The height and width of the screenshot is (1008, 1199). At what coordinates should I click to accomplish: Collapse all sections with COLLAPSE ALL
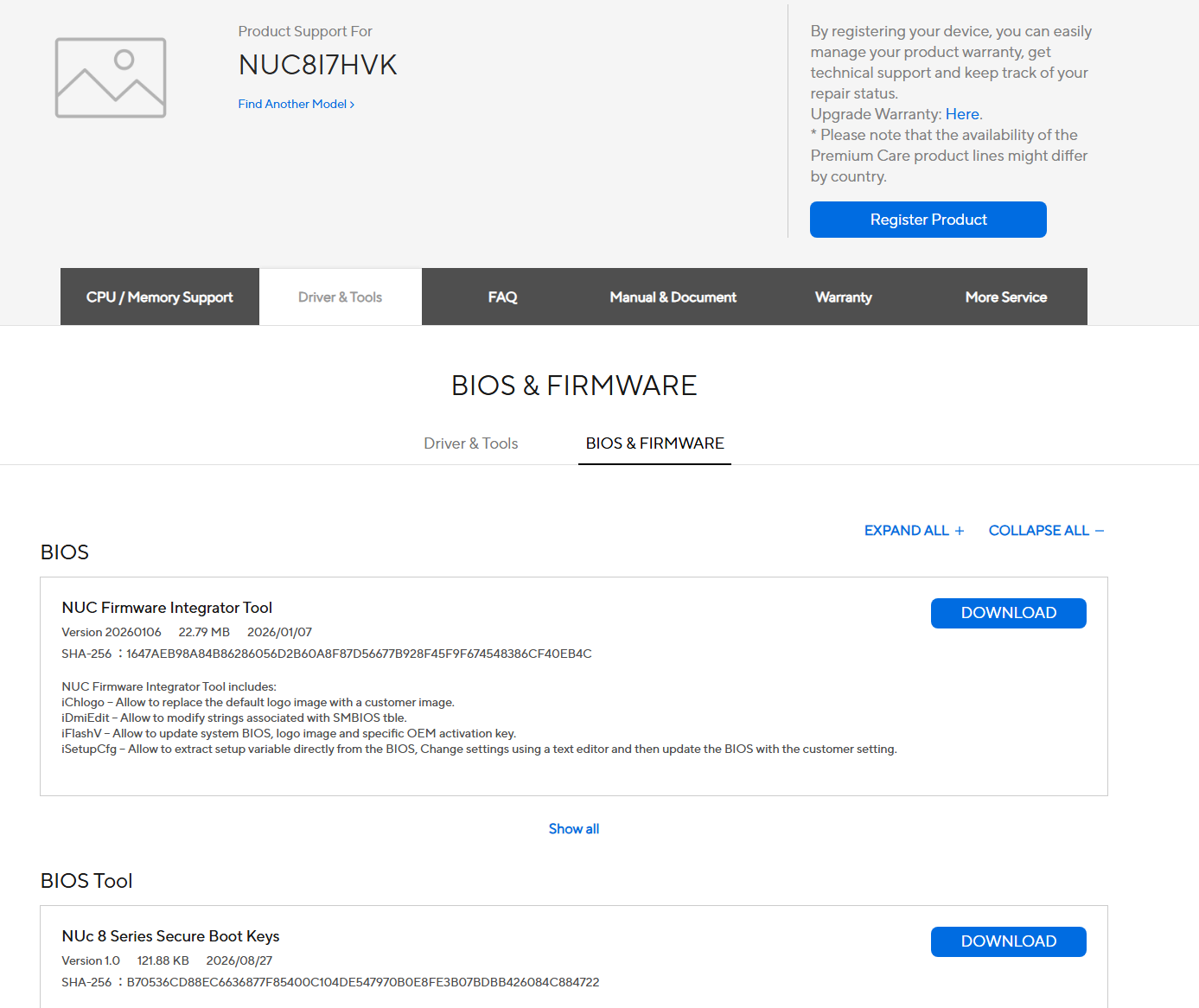(1047, 531)
